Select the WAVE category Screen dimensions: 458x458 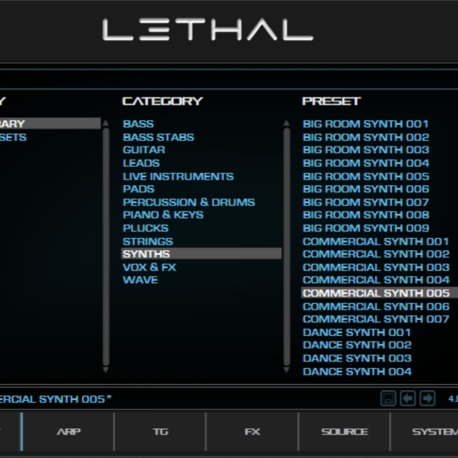140,280
